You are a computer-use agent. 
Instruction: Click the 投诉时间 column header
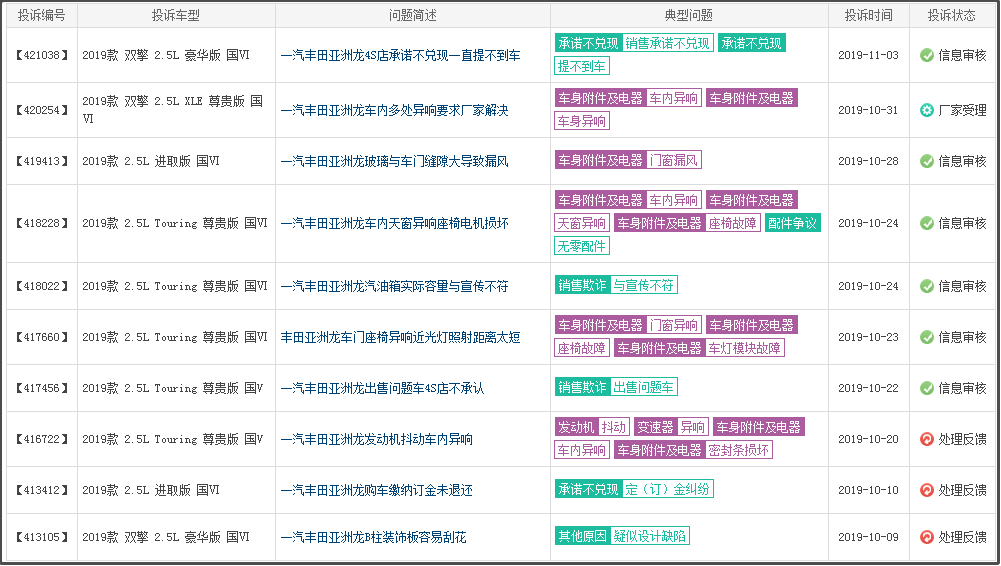point(868,16)
